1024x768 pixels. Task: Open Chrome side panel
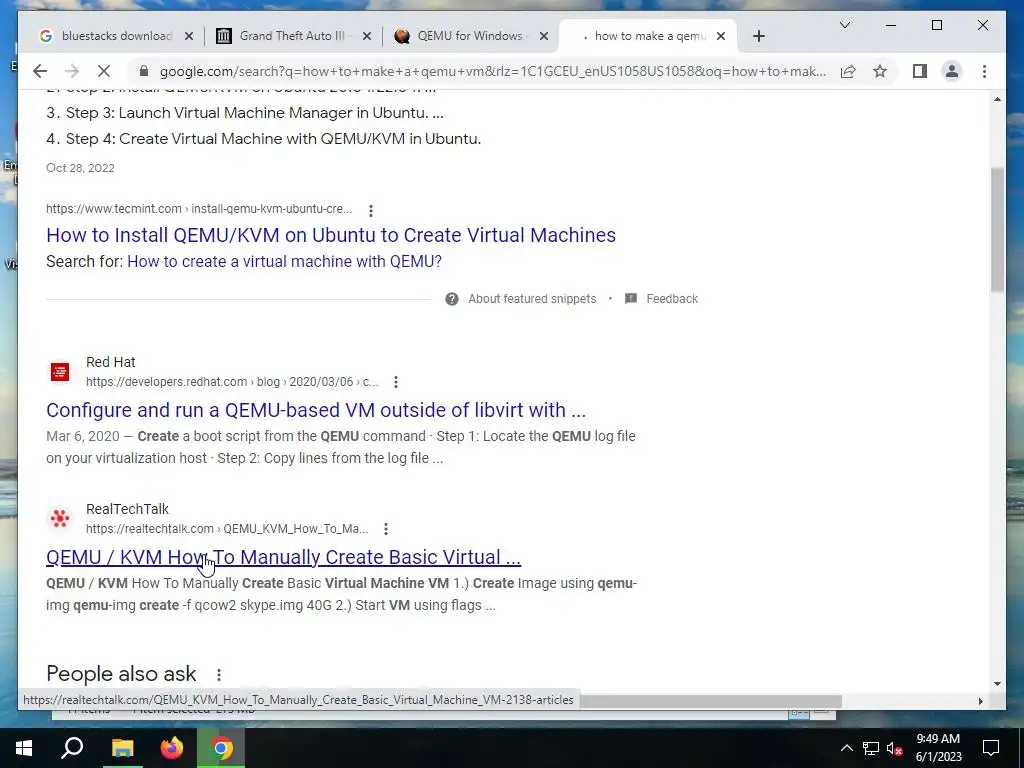point(920,71)
